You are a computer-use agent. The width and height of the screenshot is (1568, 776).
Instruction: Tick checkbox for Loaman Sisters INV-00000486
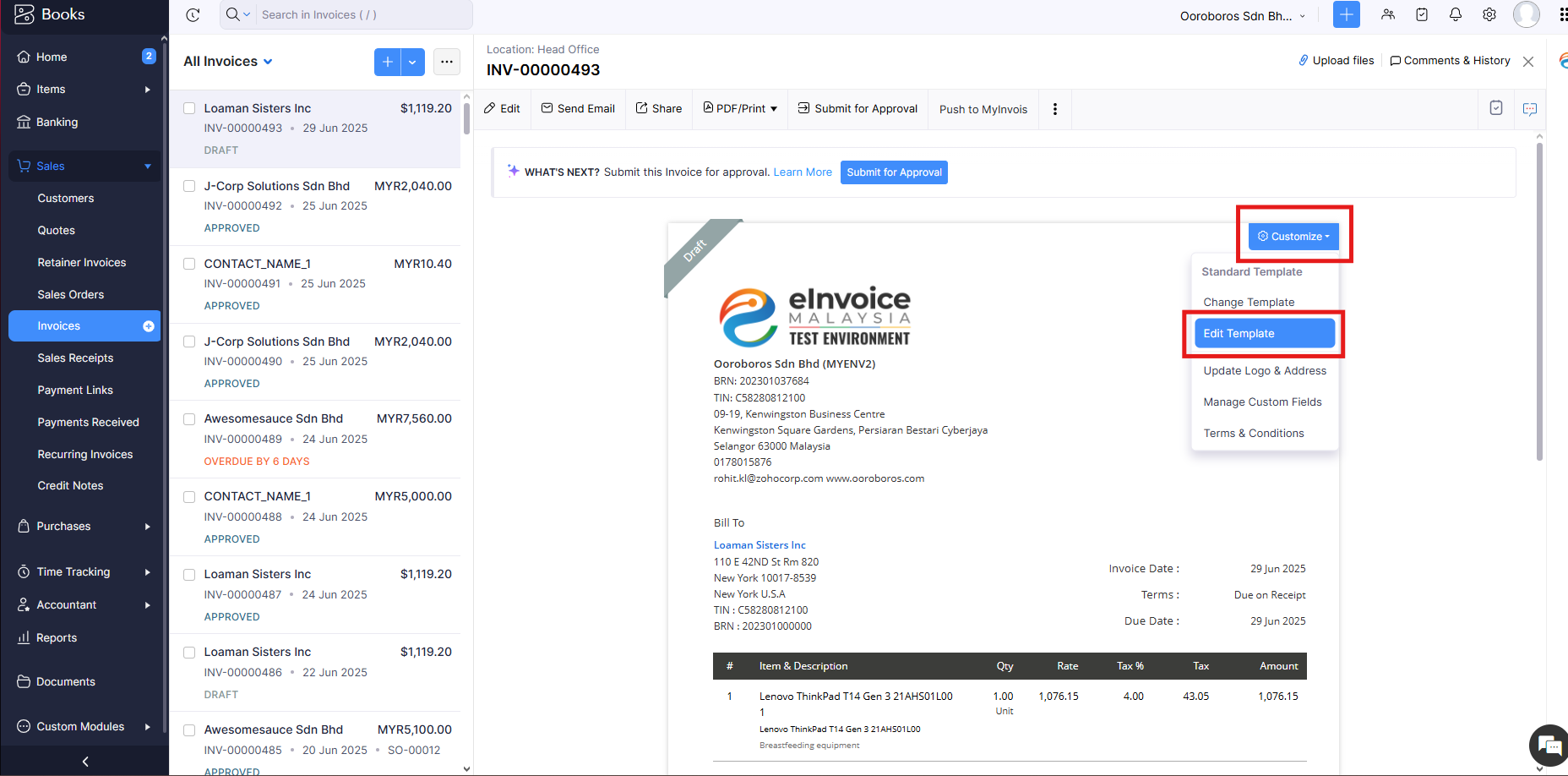point(189,652)
